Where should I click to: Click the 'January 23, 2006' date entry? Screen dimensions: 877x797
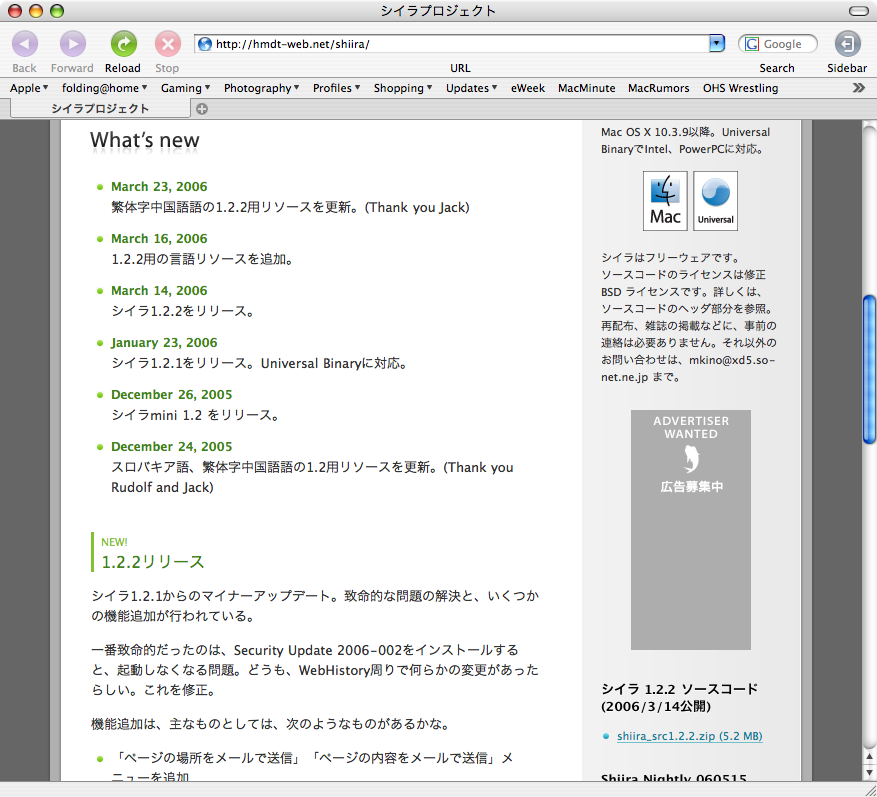coord(164,342)
